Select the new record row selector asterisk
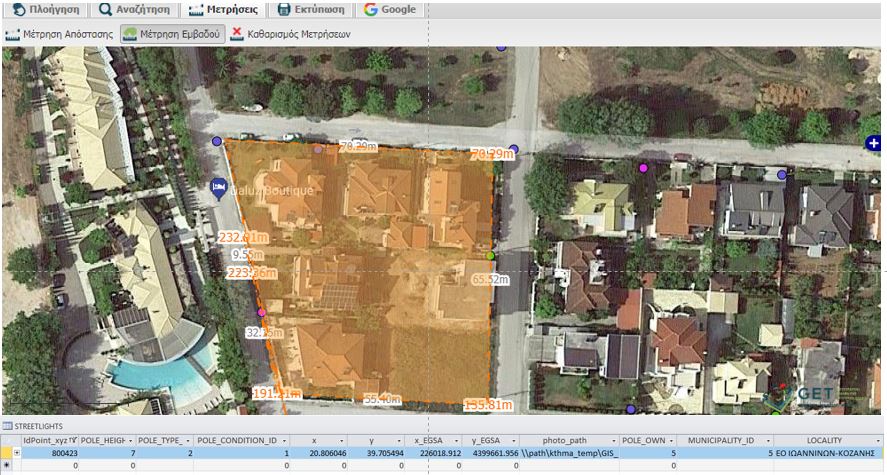The height and width of the screenshot is (475, 887). pos(6,465)
